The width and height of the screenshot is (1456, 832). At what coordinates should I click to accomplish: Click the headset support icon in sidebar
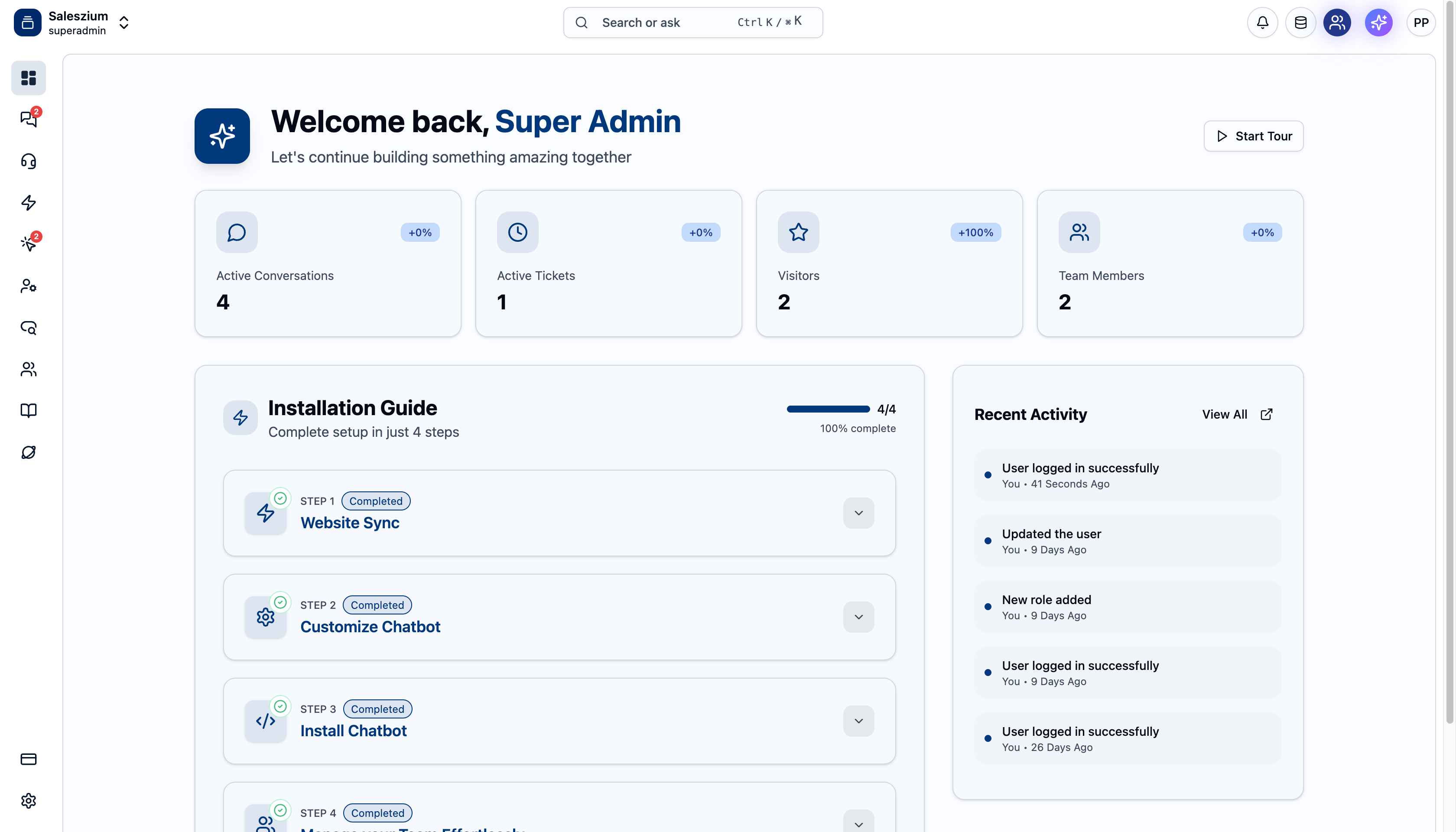tap(29, 161)
